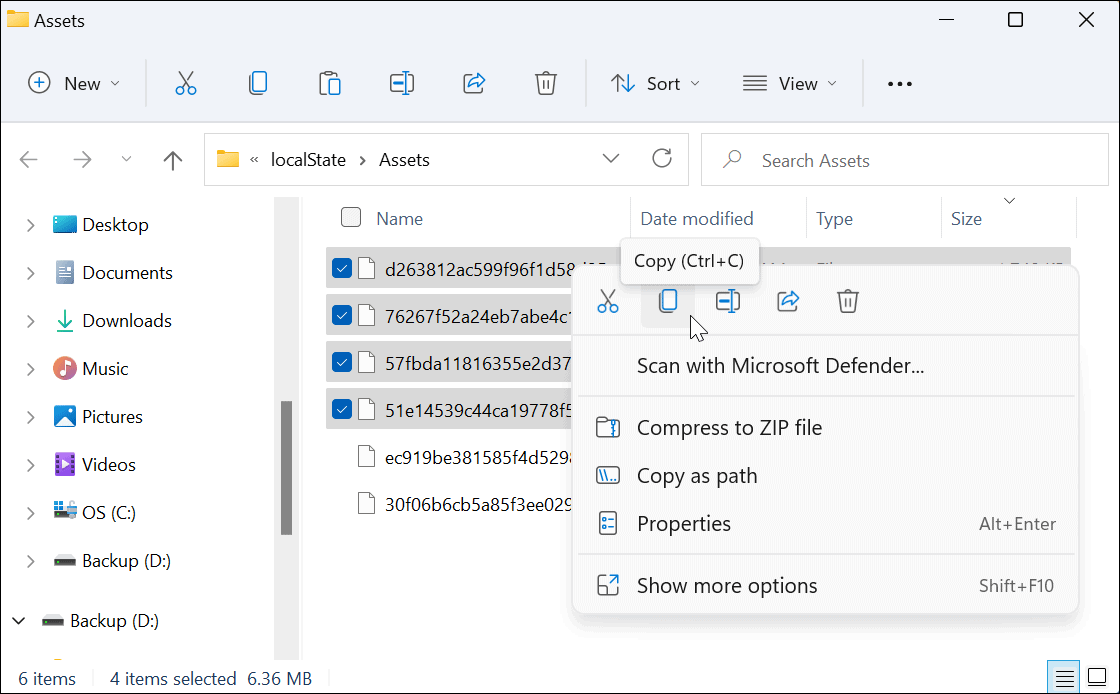This screenshot has width=1120, height=694.
Task: Refresh the Assets folder with the reload icon
Action: pyautogui.click(x=662, y=159)
